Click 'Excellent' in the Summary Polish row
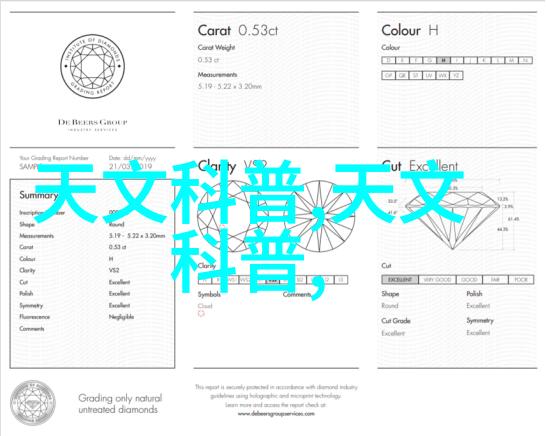The image size is (546, 436). pos(119,294)
